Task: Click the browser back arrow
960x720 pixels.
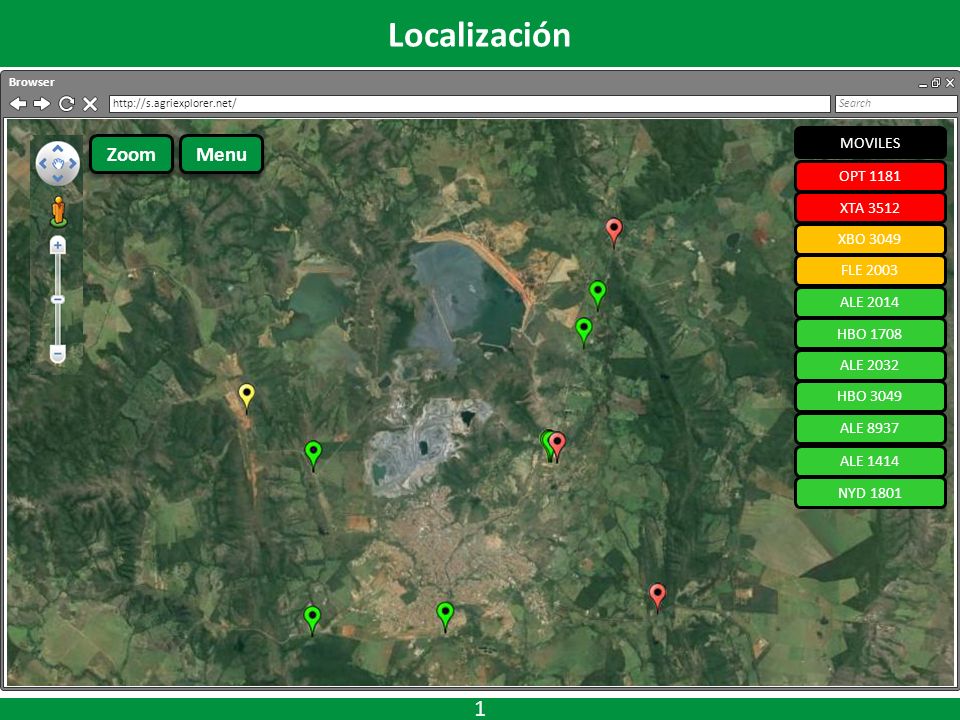Action: pyautogui.click(x=18, y=103)
